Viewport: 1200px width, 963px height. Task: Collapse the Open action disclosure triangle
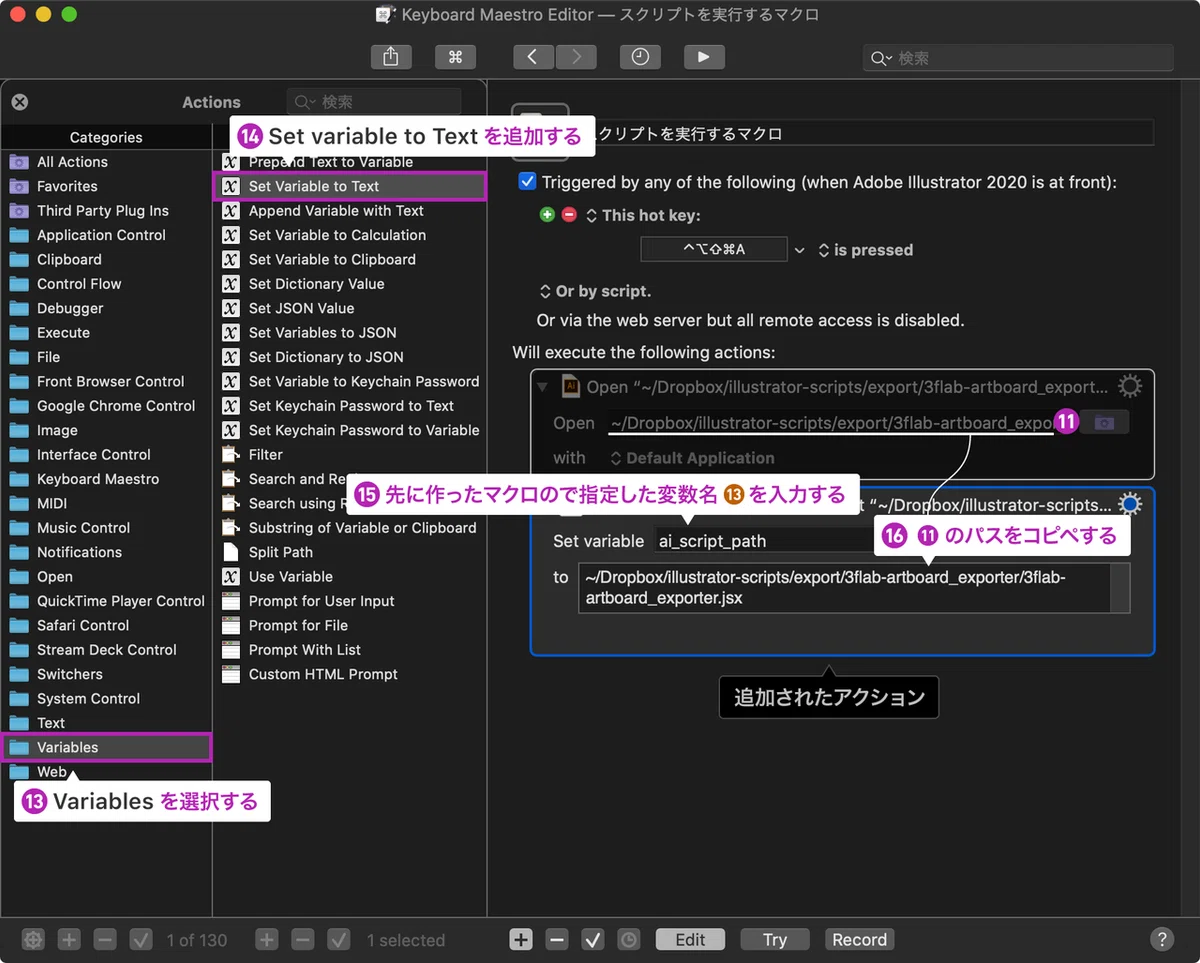click(543, 387)
